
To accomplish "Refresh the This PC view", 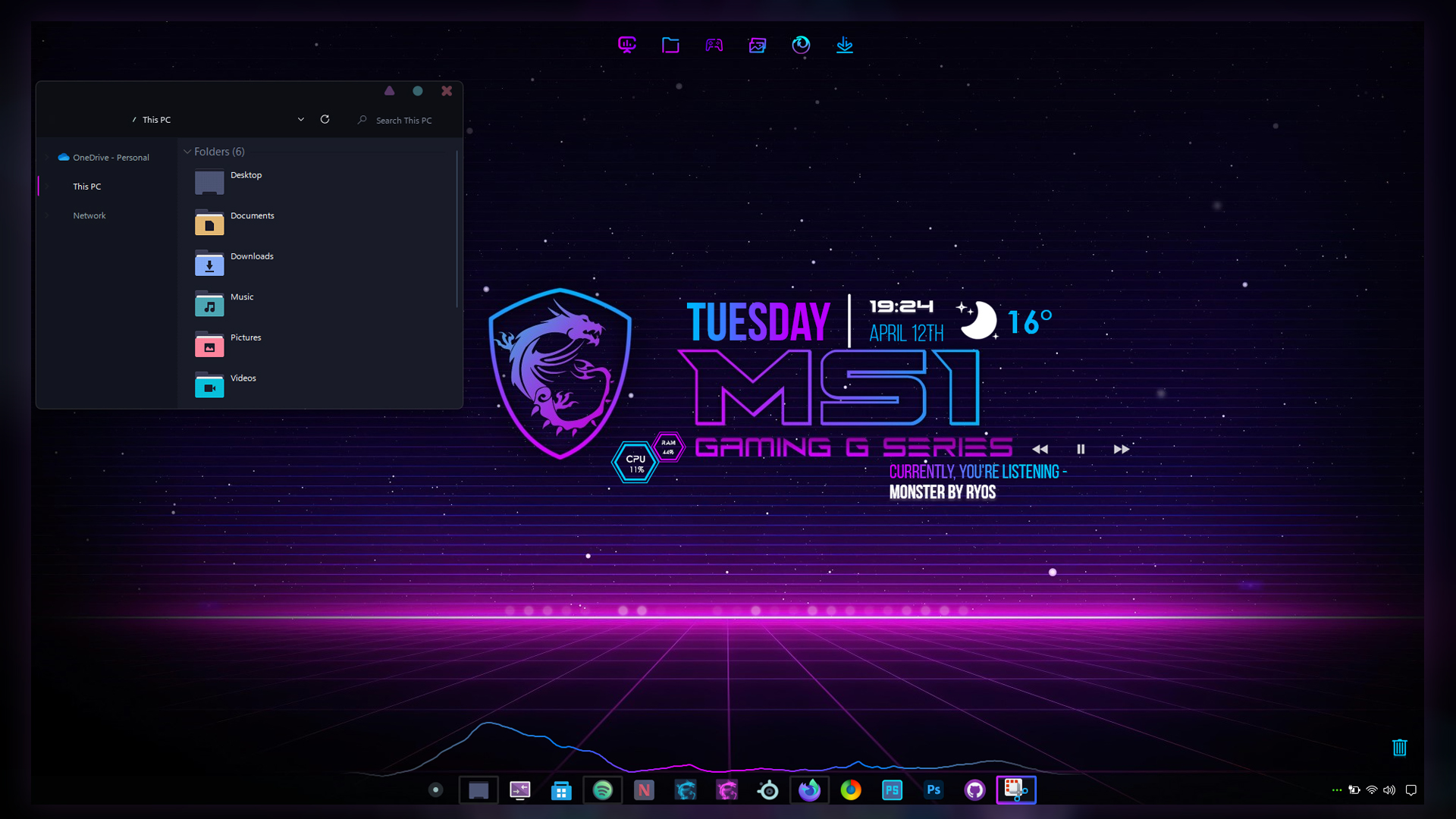I will pyautogui.click(x=325, y=119).
